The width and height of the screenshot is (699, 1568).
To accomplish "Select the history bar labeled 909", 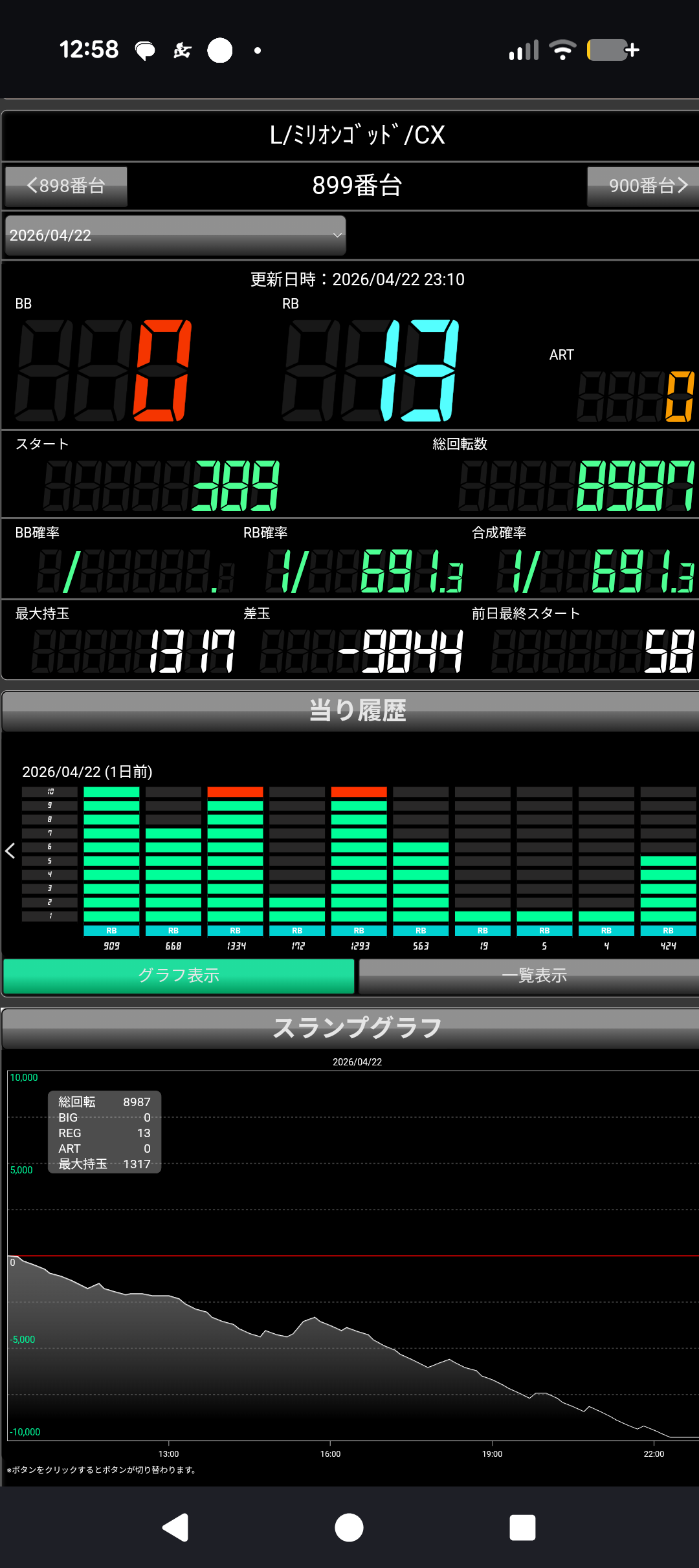I will click(x=111, y=860).
